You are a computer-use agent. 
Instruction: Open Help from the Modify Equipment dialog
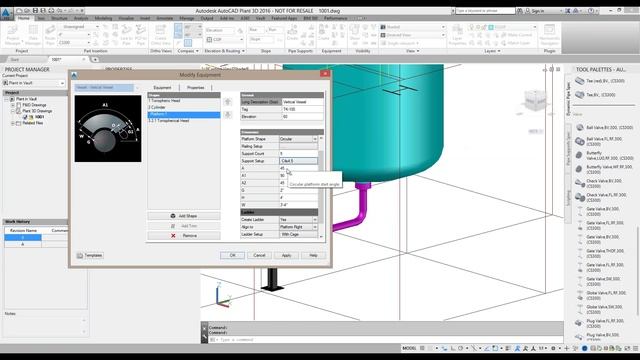pos(313,255)
